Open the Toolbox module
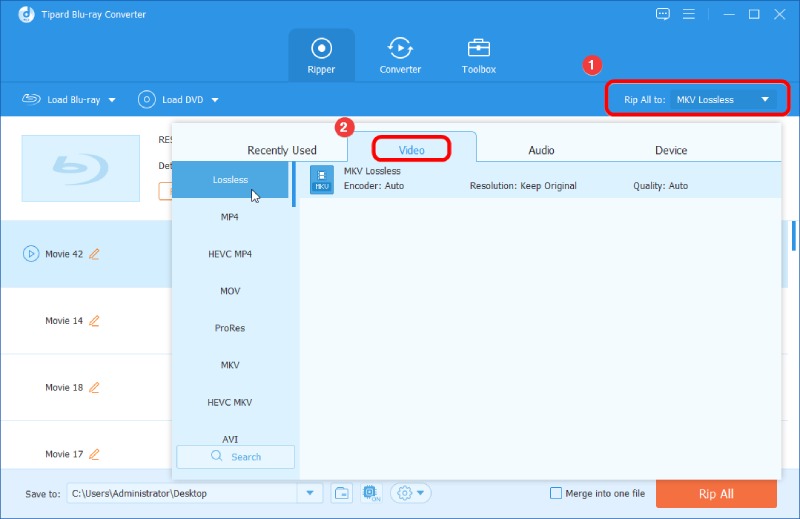 (x=479, y=55)
